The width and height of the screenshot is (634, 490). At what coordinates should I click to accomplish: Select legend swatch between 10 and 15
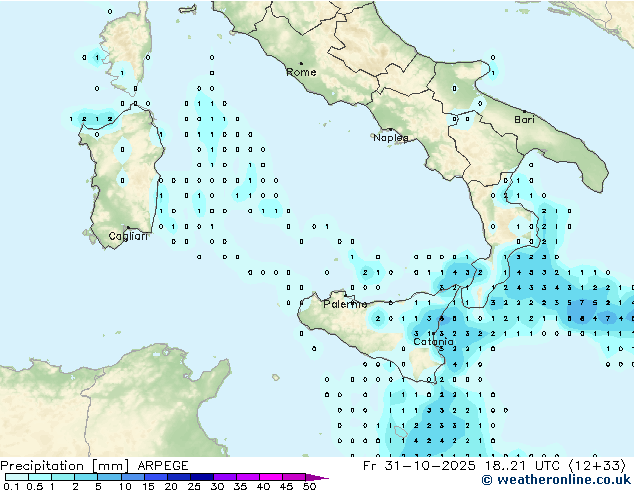(132, 477)
